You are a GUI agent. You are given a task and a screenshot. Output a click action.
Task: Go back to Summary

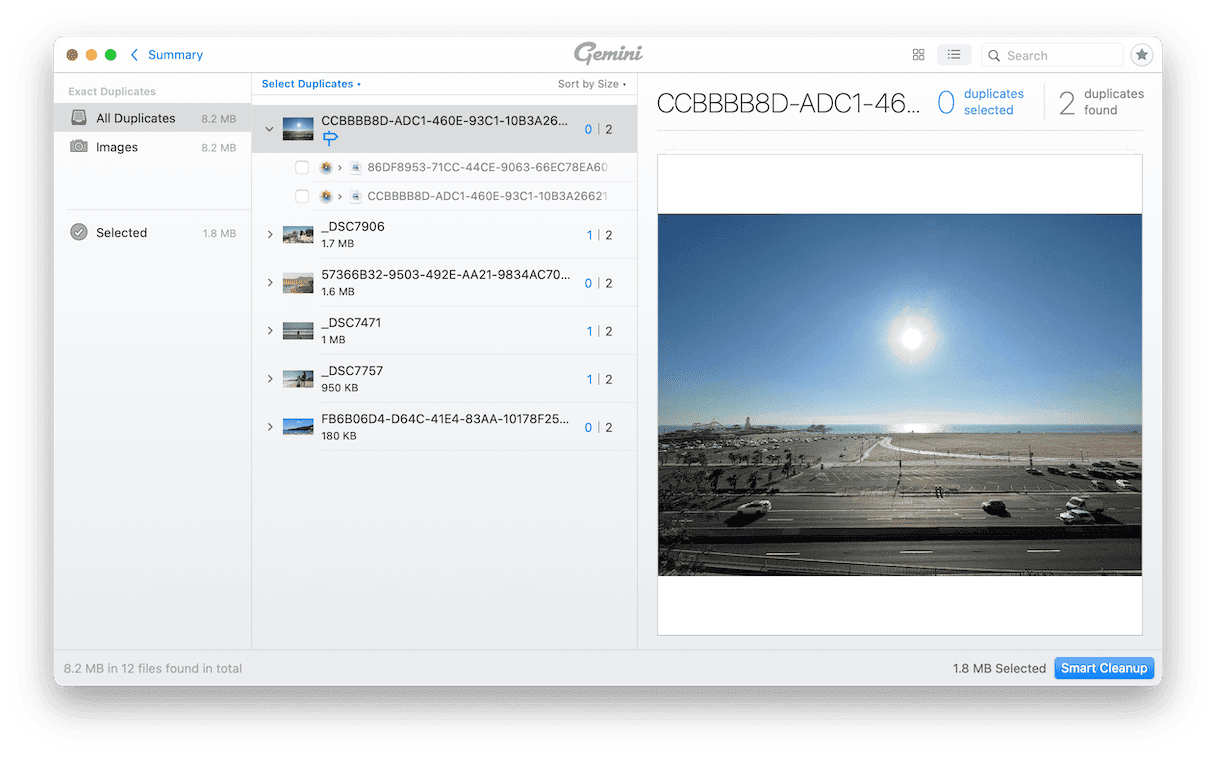pyautogui.click(x=175, y=55)
